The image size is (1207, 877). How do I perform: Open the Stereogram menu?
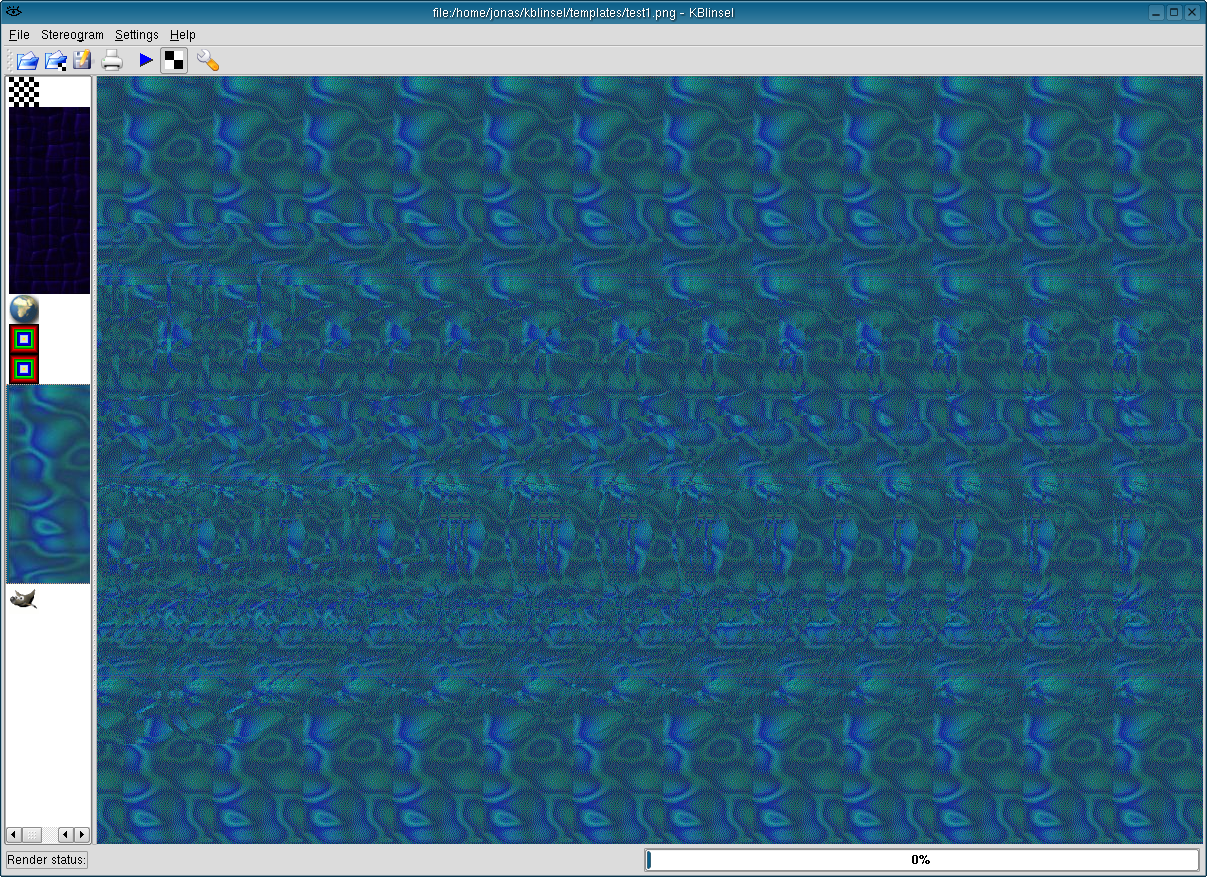pyautogui.click(x=72, y=34)
